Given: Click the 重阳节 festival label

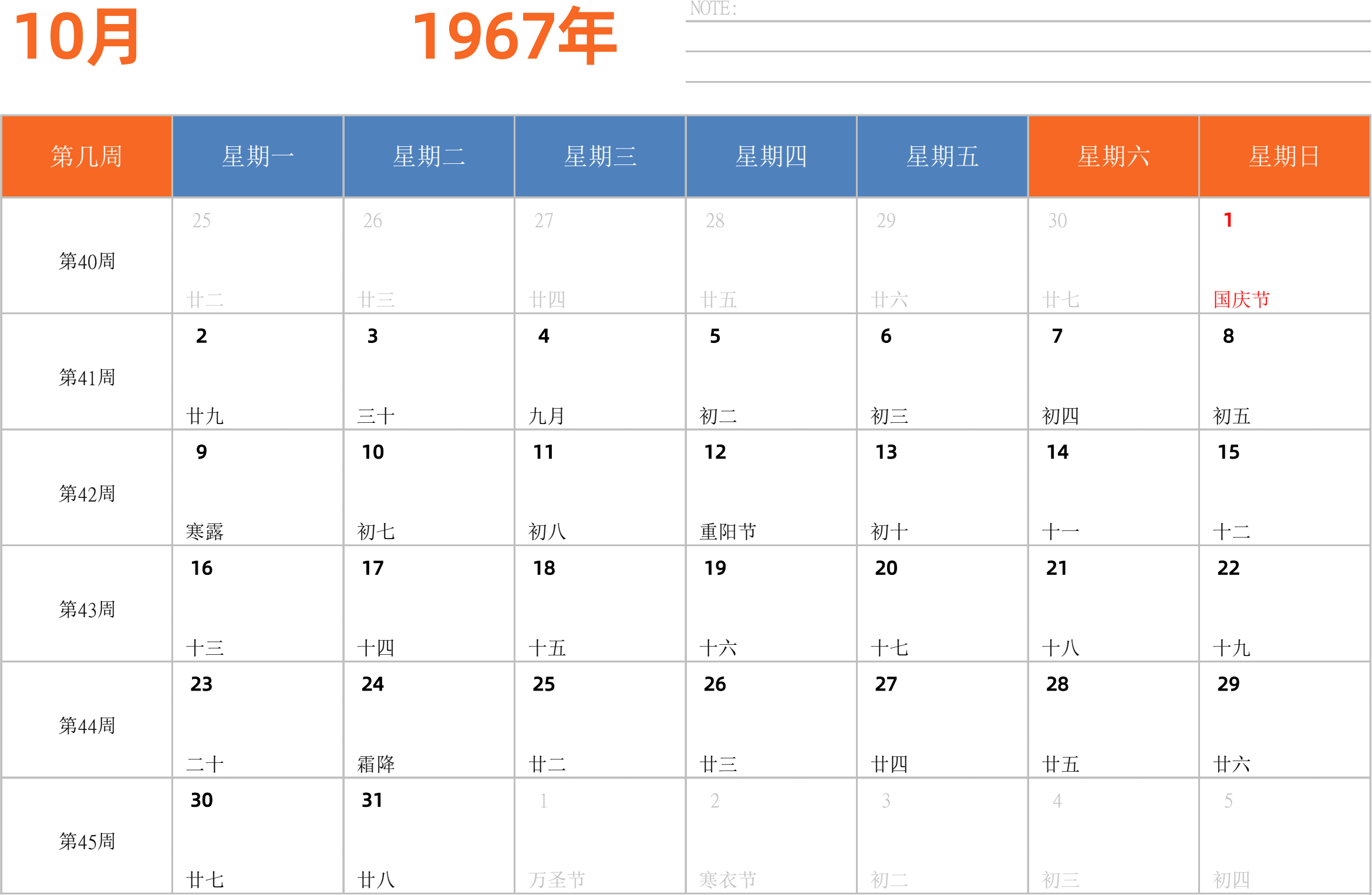Looking at the screenshot, I should 728,531.
